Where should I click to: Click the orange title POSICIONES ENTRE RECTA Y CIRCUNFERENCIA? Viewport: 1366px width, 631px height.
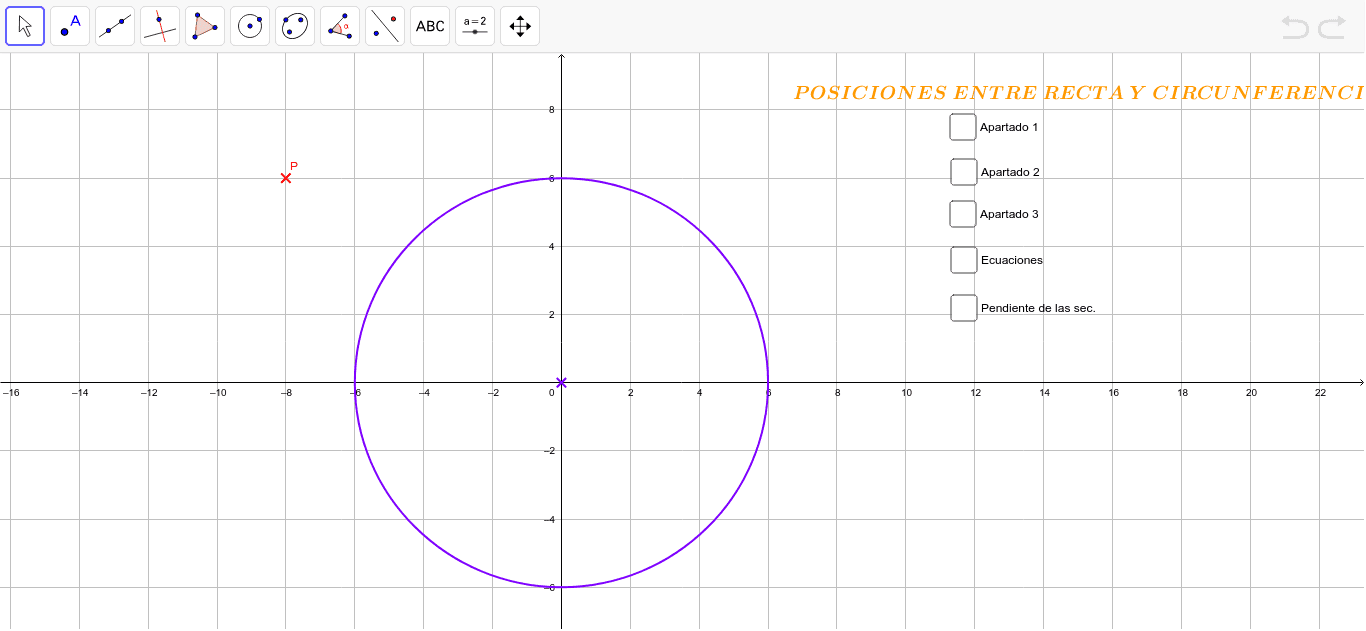tap(1080, 93)
